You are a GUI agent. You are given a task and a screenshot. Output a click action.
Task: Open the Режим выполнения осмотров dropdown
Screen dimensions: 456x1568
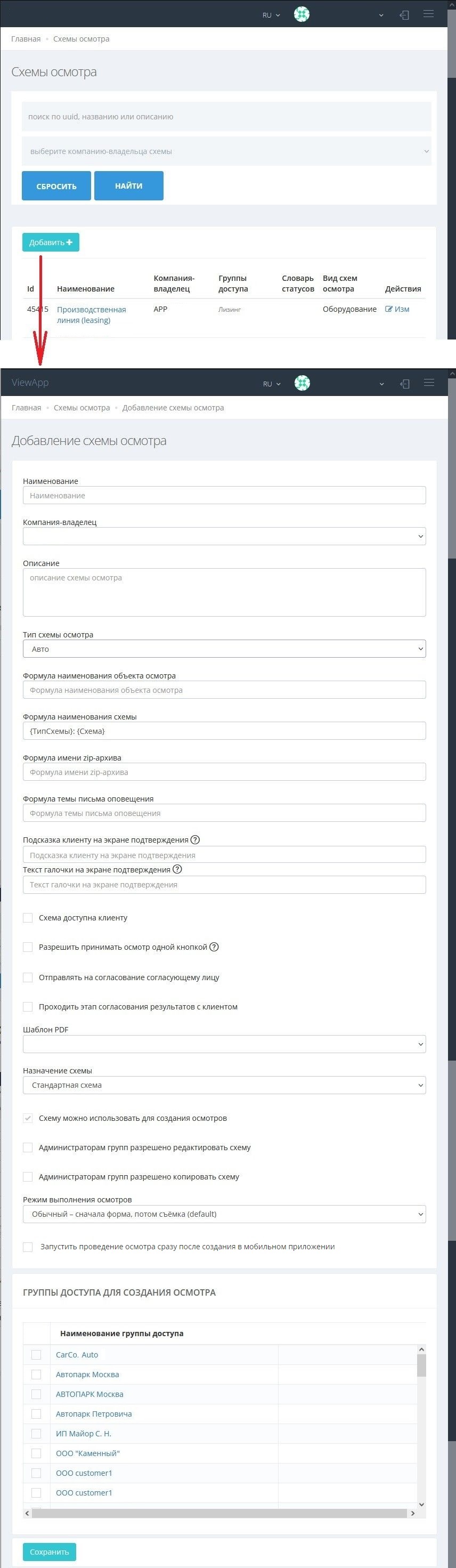(x=224, y=1214)
